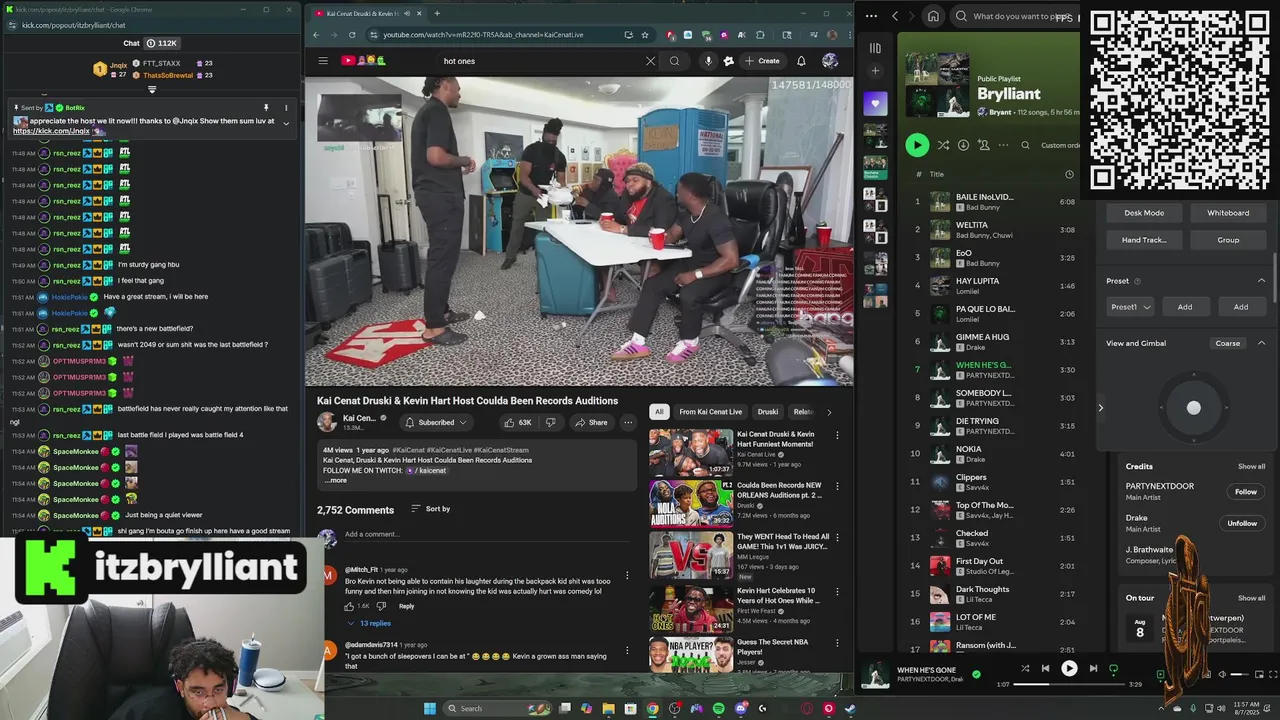Like the Kai Cenat video

[518, 422]
